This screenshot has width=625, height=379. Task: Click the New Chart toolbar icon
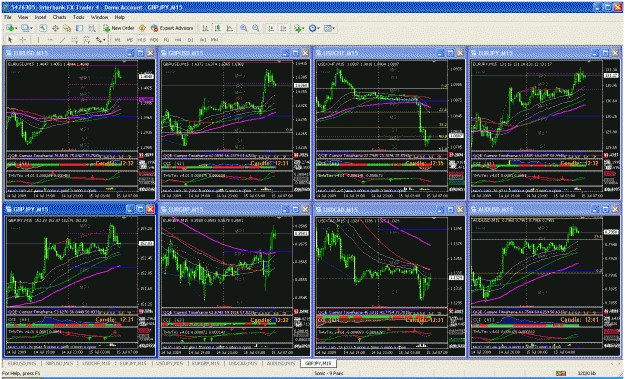click(10, 28)
